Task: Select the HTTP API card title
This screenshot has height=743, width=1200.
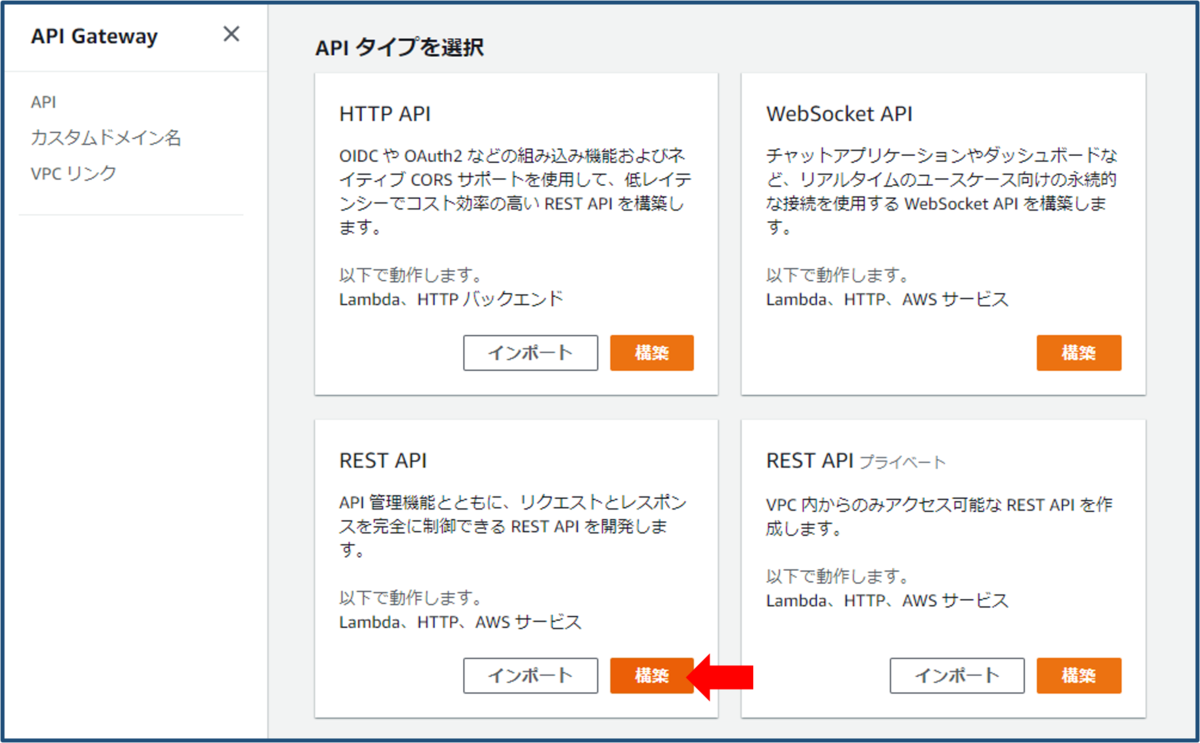Action: click(x=385, y=113)
